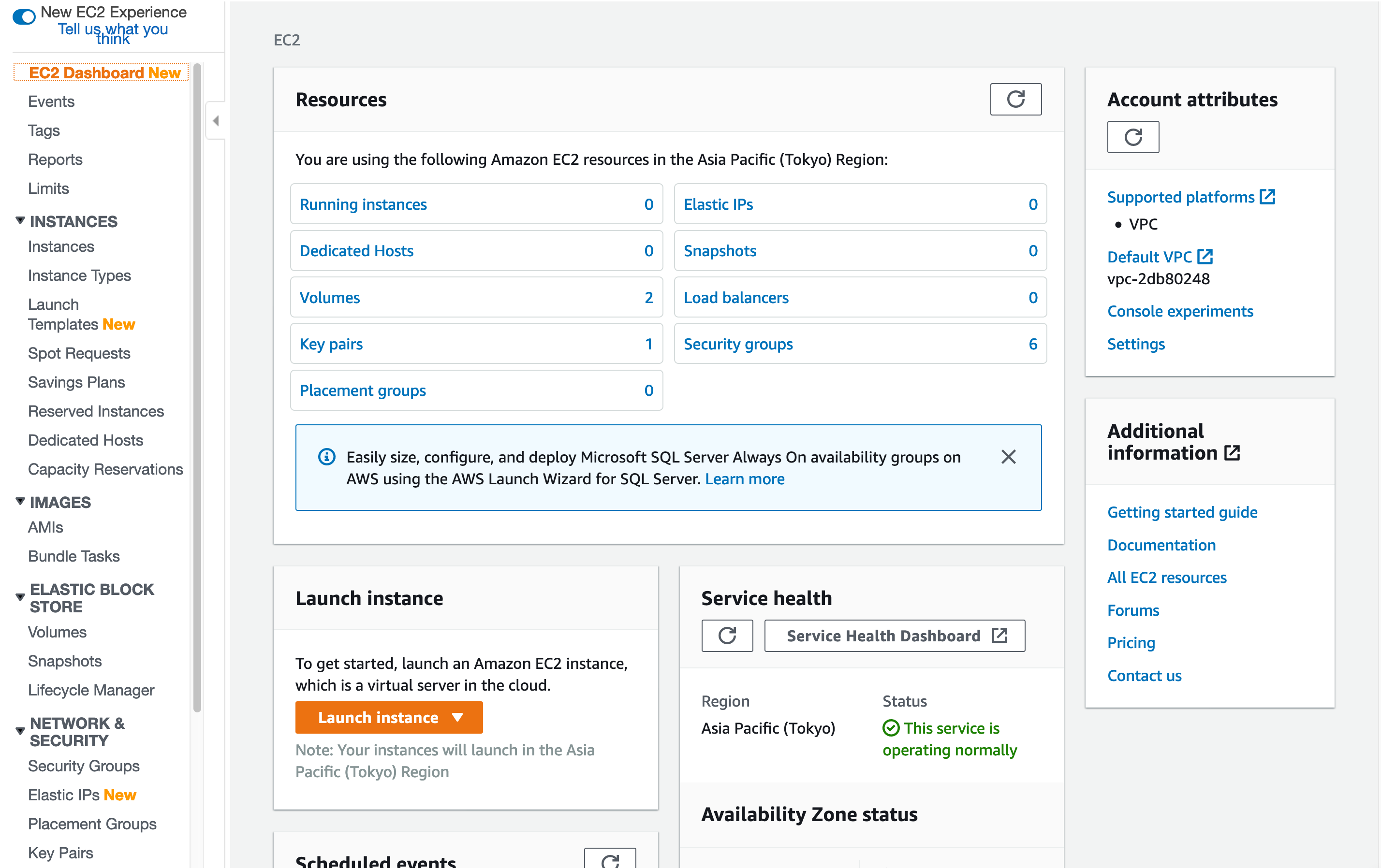
Task: Collapse the NETWORK & SECURITY section
Action: 20,731
